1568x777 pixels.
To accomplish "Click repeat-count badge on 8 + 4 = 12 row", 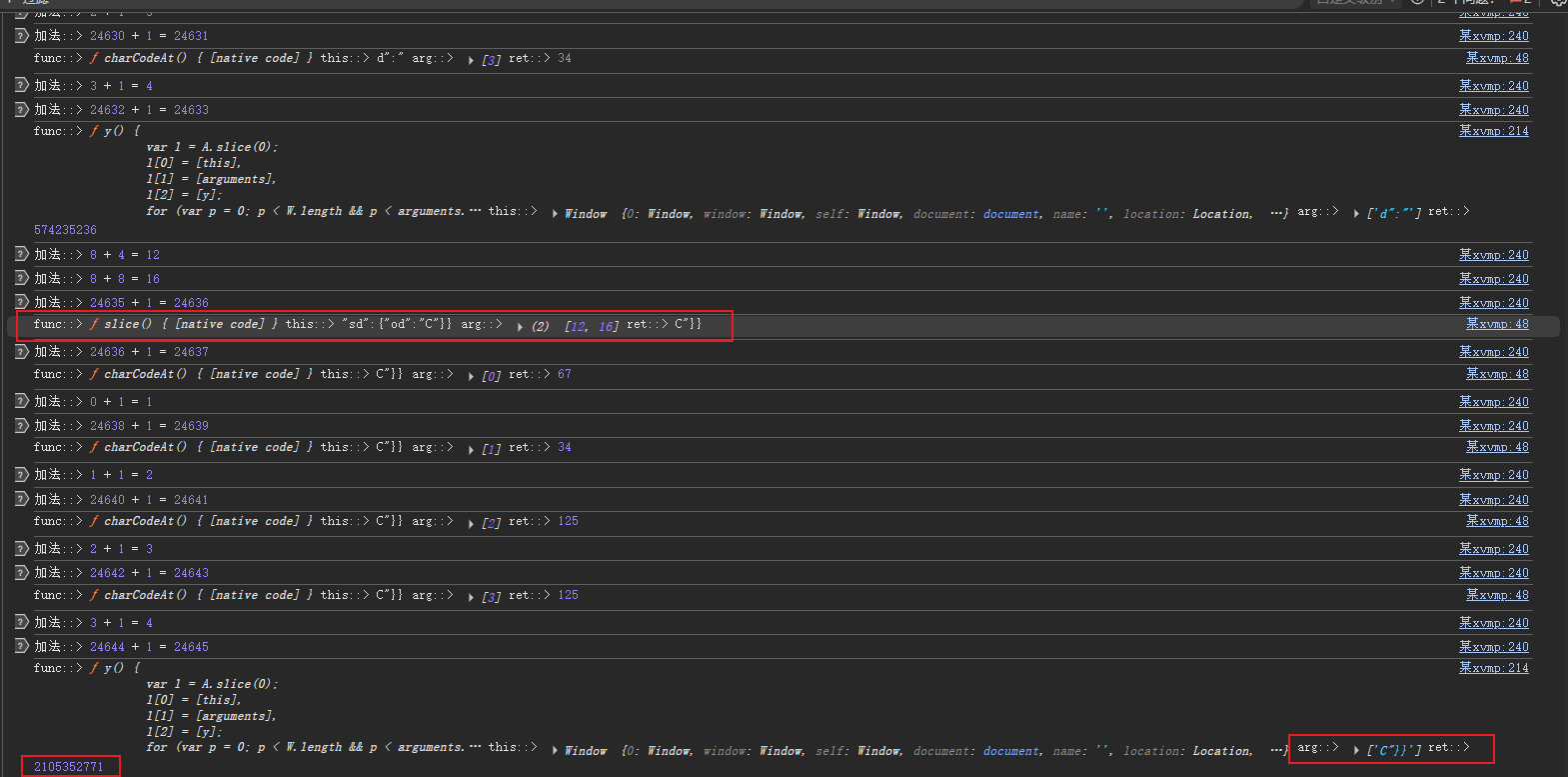I will coord(21,255).
